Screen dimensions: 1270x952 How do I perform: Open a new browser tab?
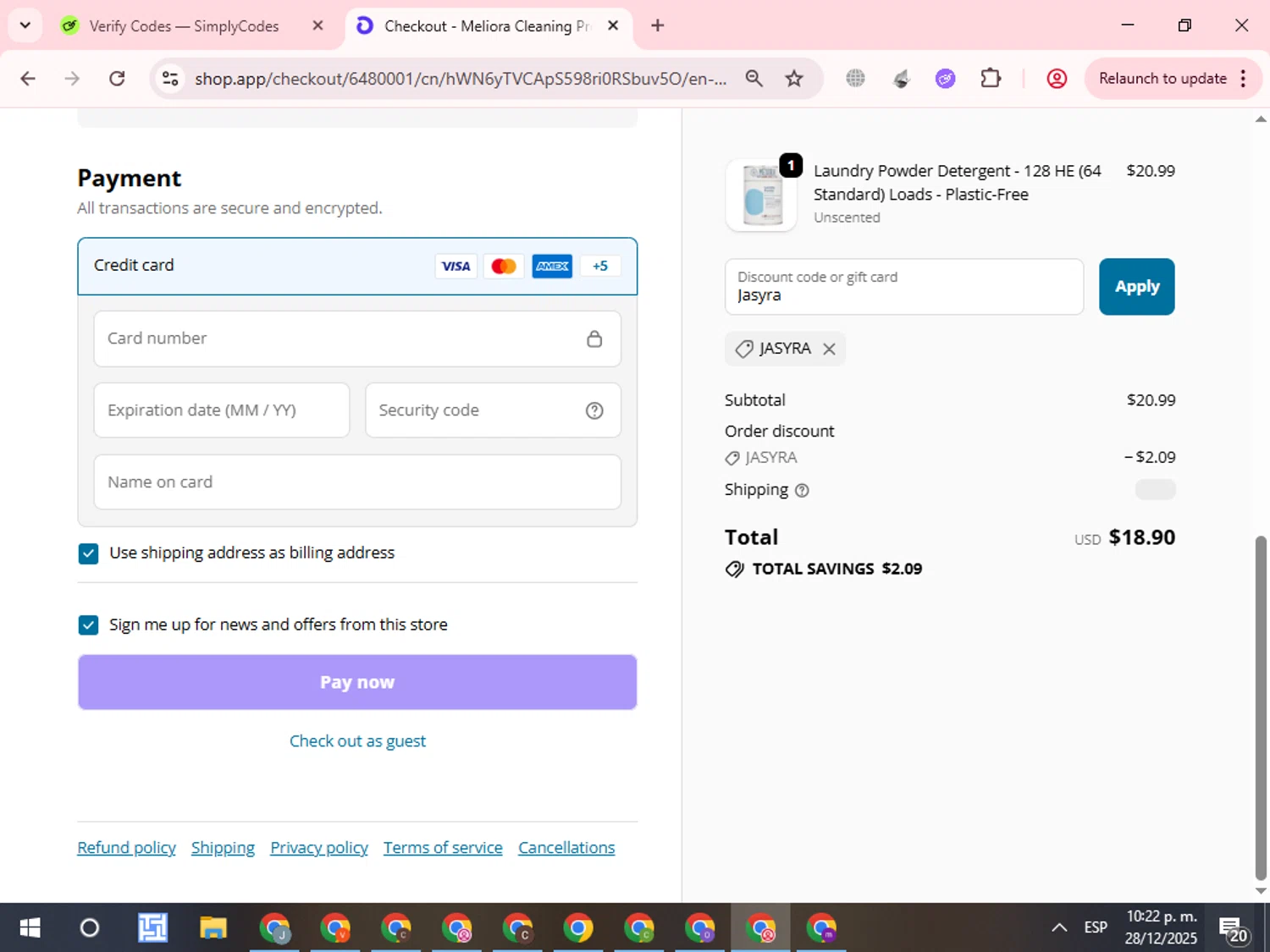pos(657,25)
